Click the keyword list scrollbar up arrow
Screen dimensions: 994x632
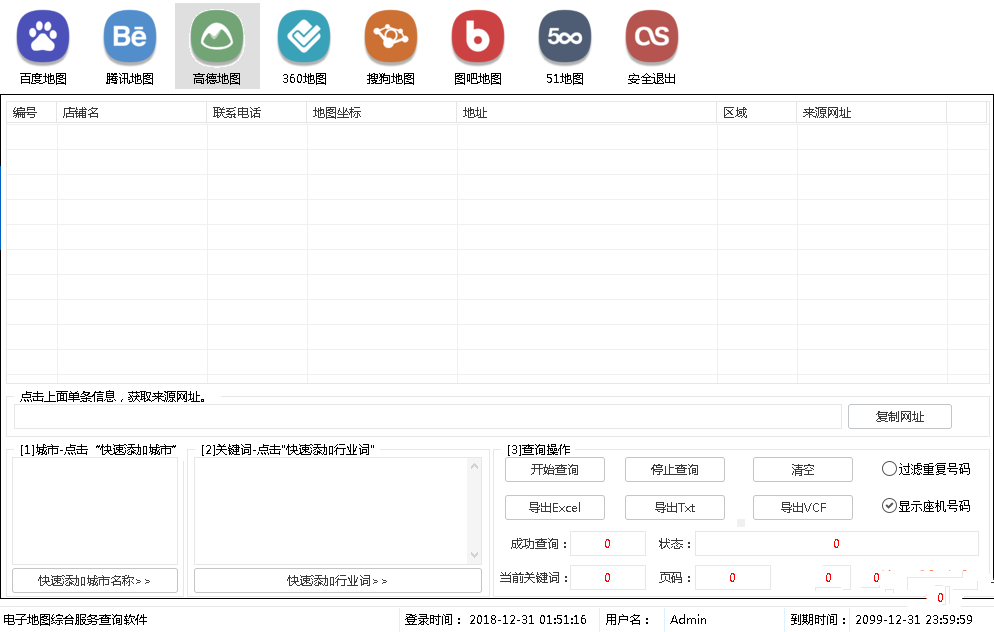pyautogui.click(x=474, y=466)
